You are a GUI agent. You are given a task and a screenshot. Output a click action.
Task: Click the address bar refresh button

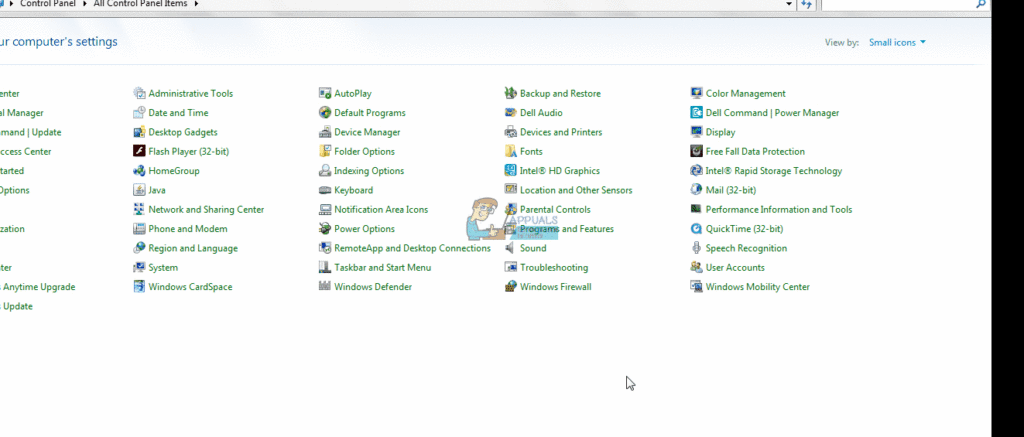click(806, 5)
